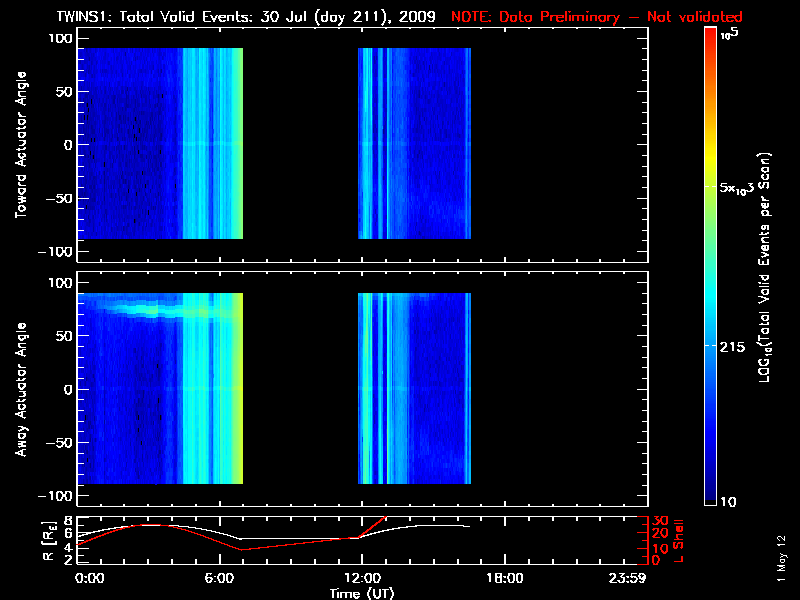Click the 'Toward Actuator Angle' axis label

[19, 143]
